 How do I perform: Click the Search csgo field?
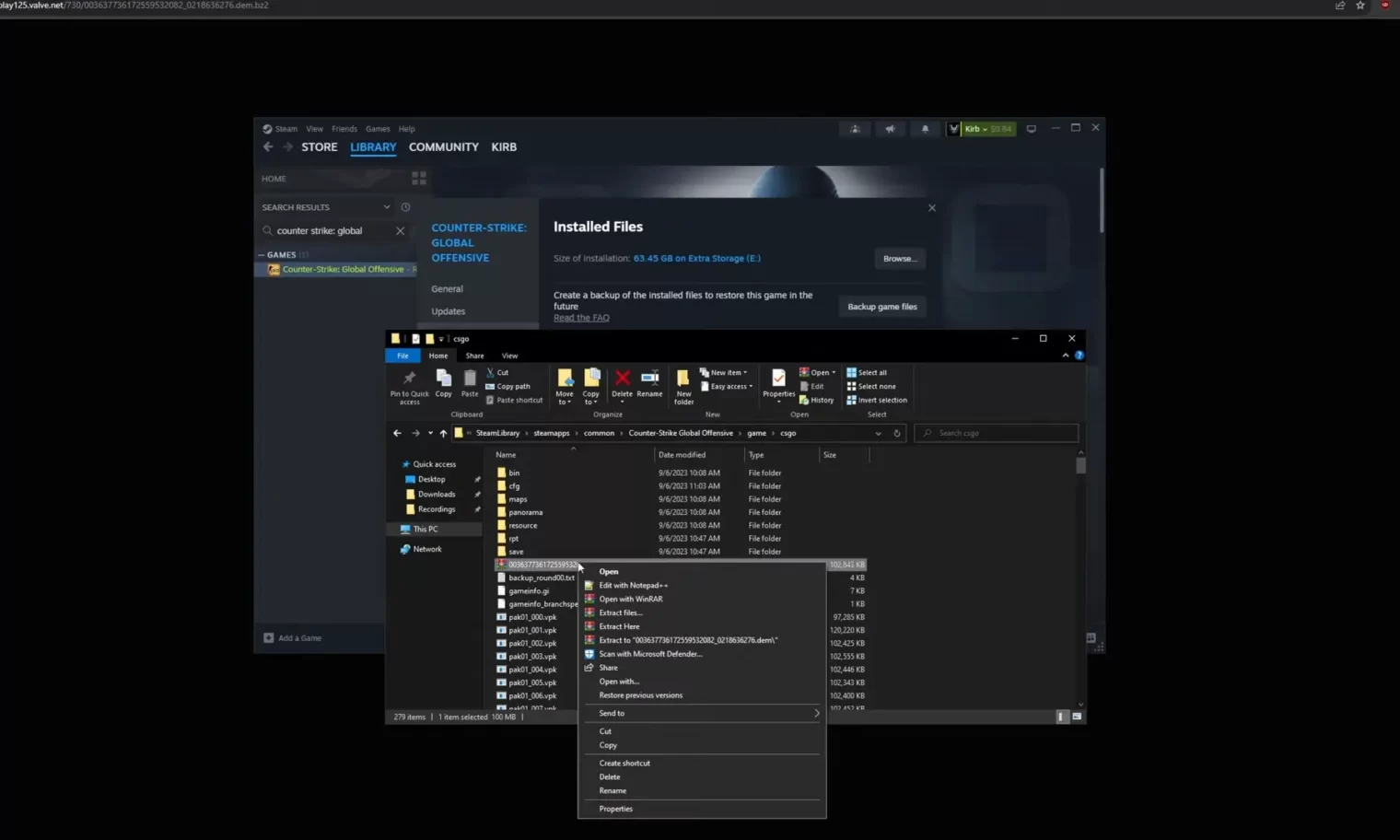(x=997, y=433)
